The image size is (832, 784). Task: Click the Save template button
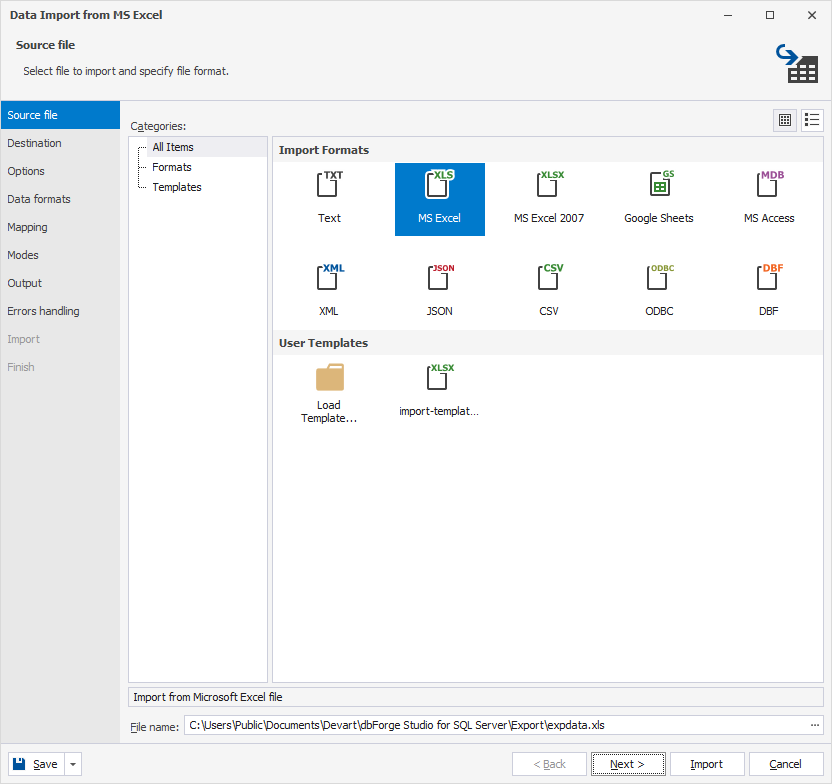[36, 764]
